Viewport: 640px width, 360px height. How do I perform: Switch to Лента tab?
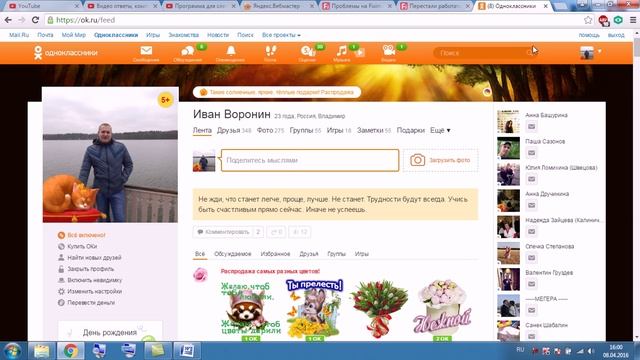pos(202,130)
